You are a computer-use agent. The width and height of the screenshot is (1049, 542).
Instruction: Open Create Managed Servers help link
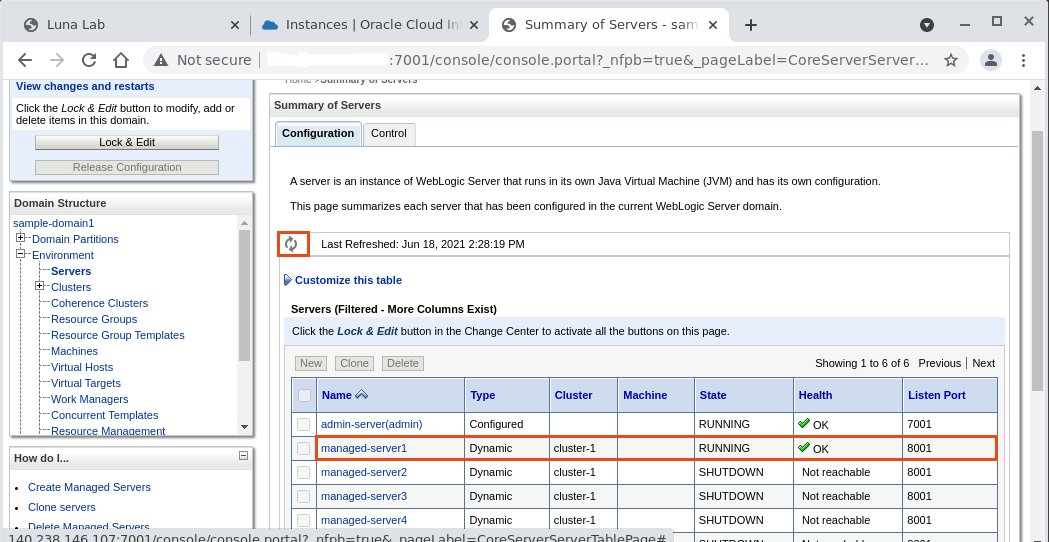pyautogui.click(x=90, y=487)
